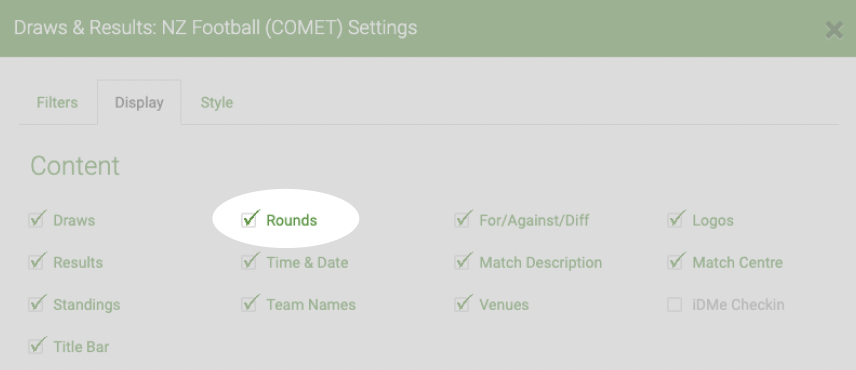The image size is (856, 370).
Task: Toggle the For/Against/Diff checkbox
Action: click(x=462, y=220)
